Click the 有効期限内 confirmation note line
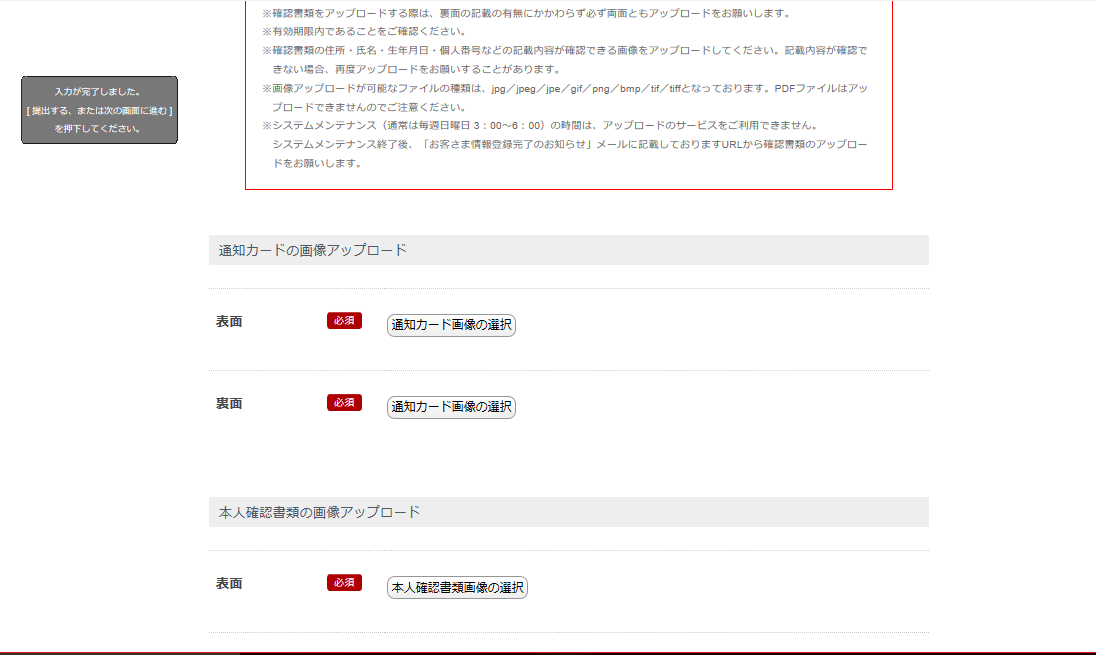This screenshot has width=1096, height=655. coord(370,31)
